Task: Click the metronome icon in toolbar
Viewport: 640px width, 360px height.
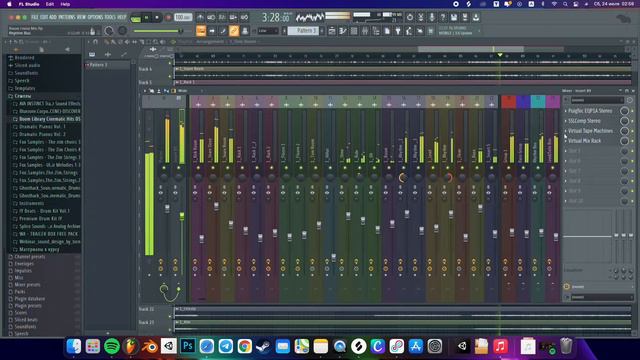Action: click(200, 18)
